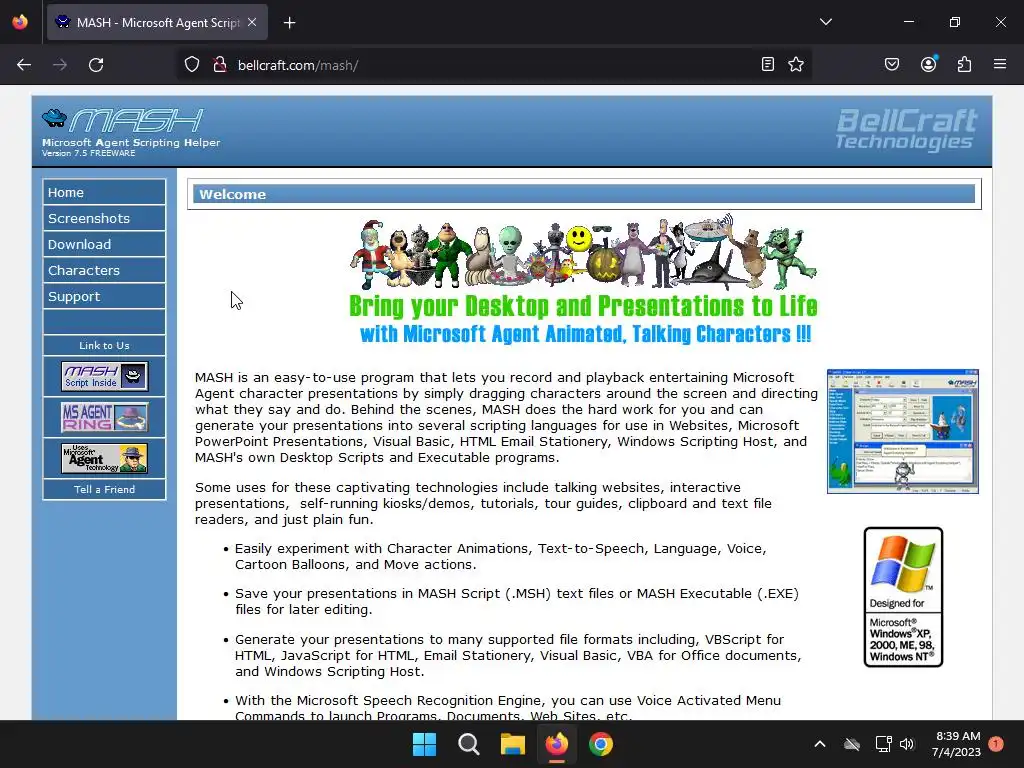Click the address bar showing bellcraft.com/mash/
The height and width of the screenshot is (768, 1024).
click(493, 65)
